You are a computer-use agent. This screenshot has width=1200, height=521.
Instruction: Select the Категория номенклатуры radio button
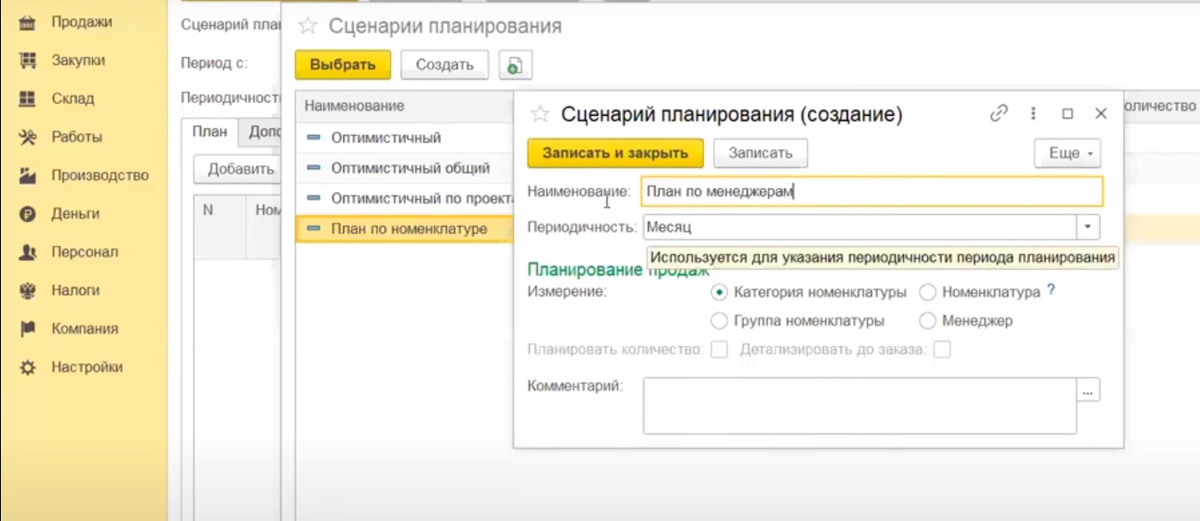tap(718, 293)
